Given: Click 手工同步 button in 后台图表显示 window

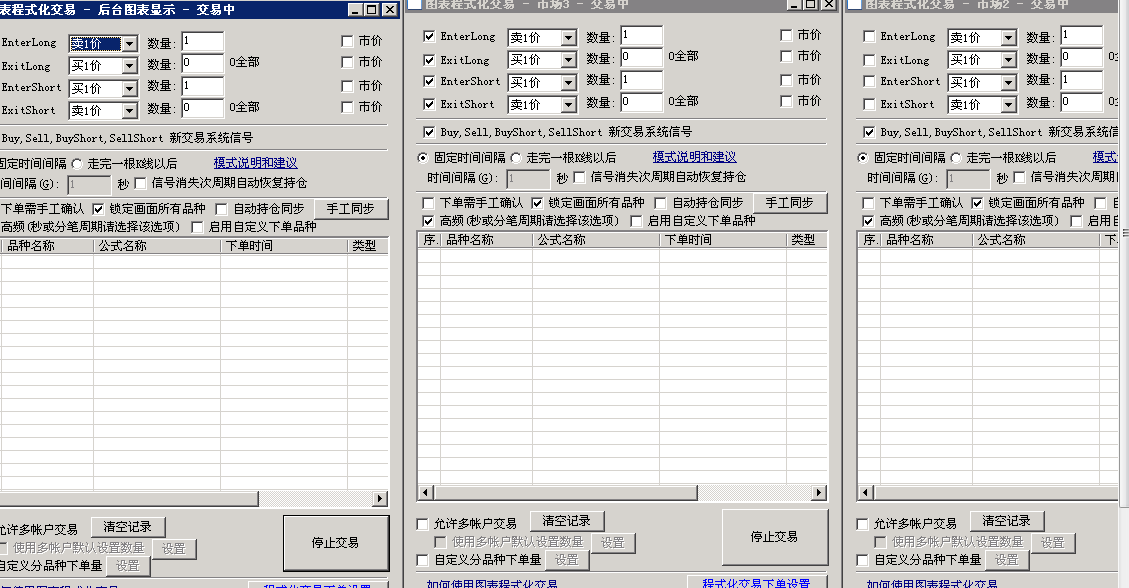Looking at the screenshot, I should [351, 209].
